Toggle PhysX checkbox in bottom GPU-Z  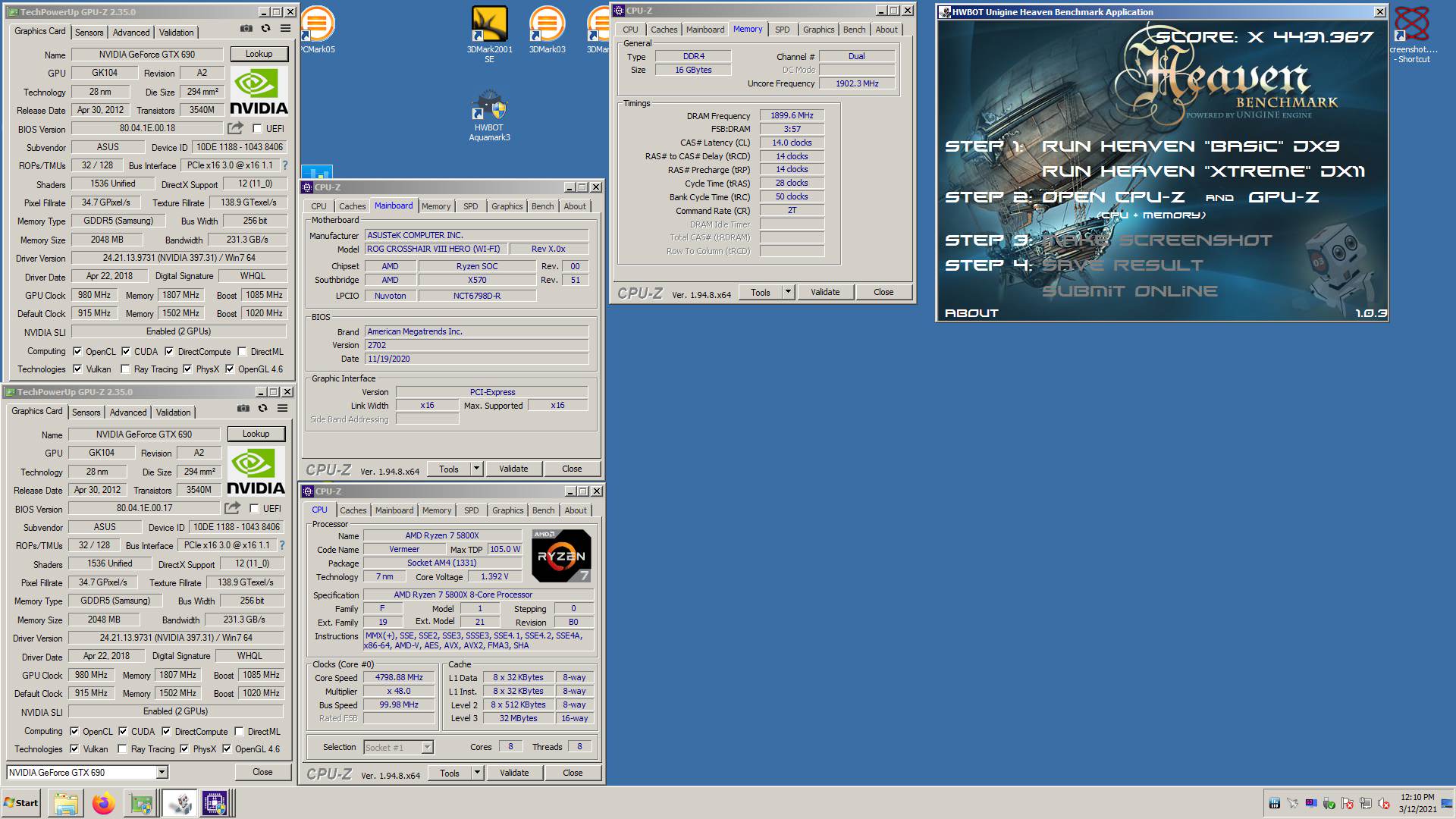coord(184,749)
